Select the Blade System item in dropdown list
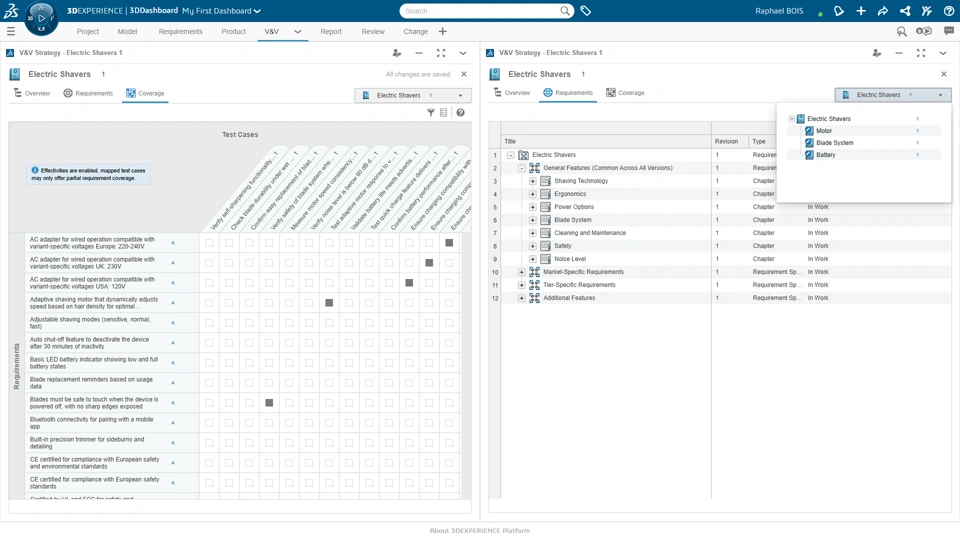 coord(834,143)
